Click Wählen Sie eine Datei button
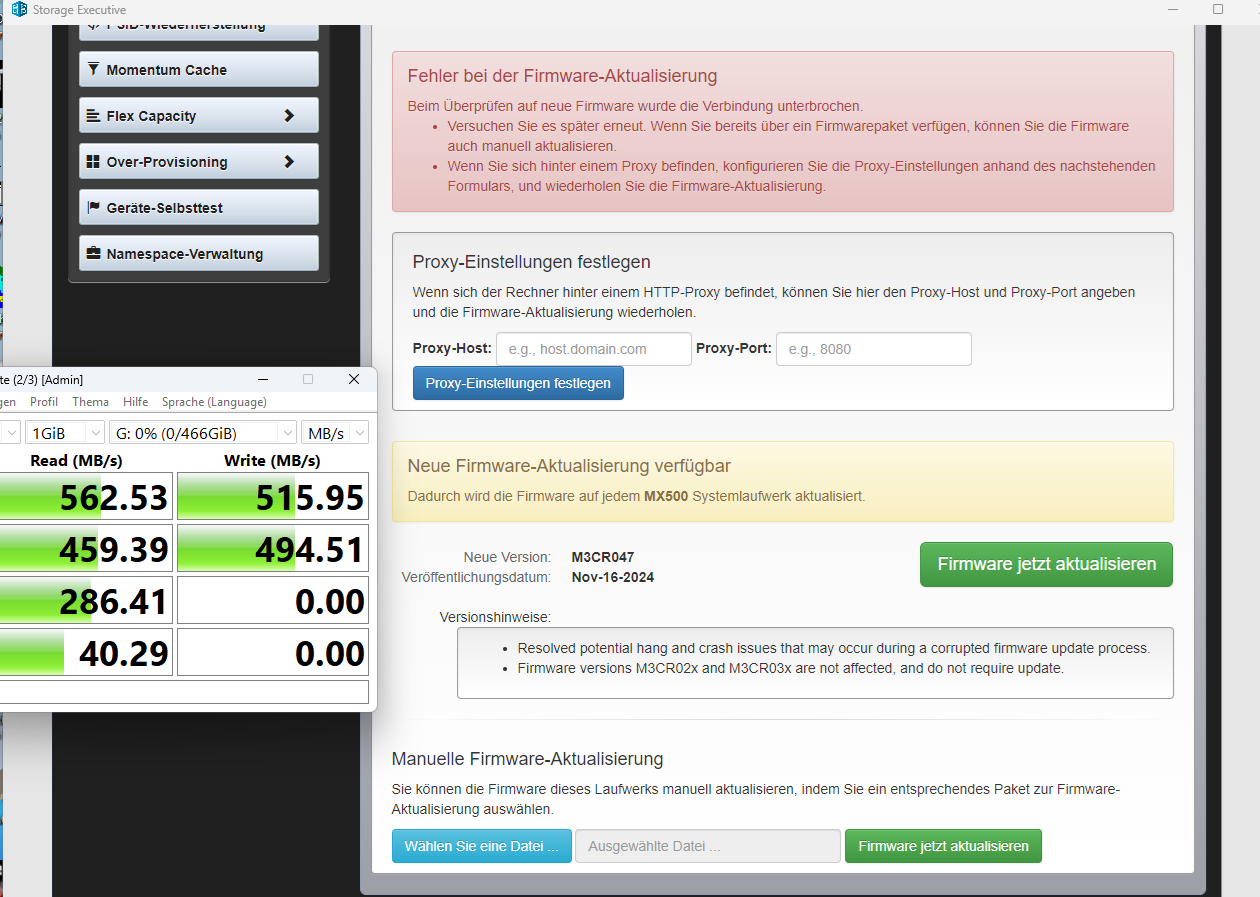Screen dimensions: 1260x897 tap(482, 846)
